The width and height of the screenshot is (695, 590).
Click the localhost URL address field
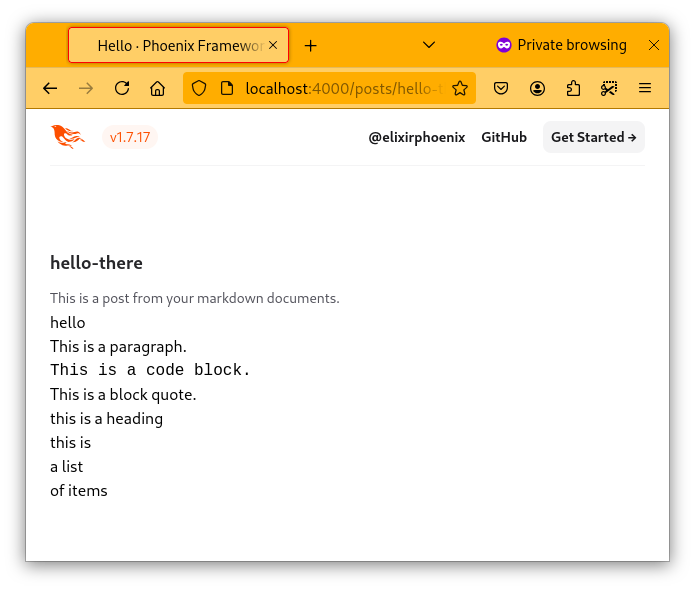pyautogui.click(x=330, y=88)
